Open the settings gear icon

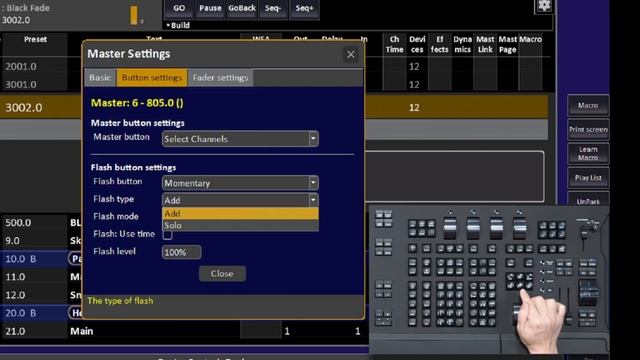pyautogui.click(x=544, y=6)
